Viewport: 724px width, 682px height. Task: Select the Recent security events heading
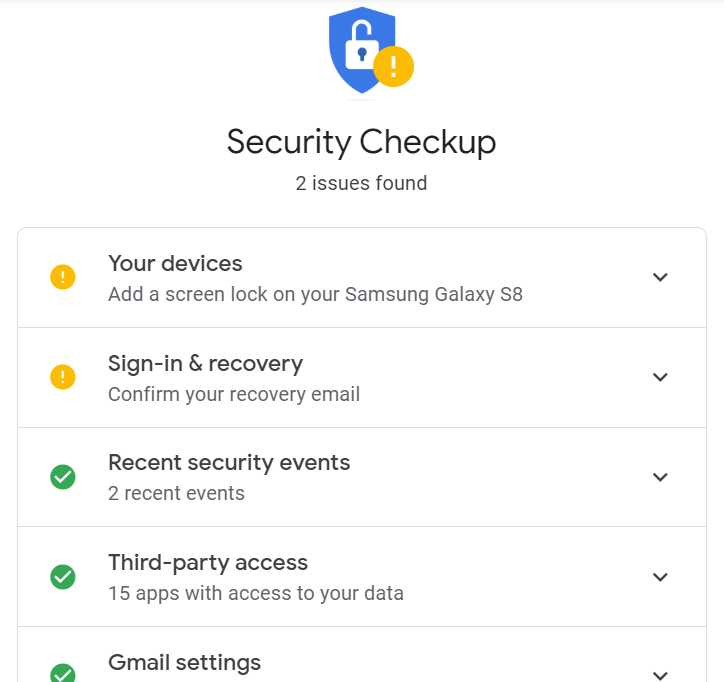click(x=229, y=463)
